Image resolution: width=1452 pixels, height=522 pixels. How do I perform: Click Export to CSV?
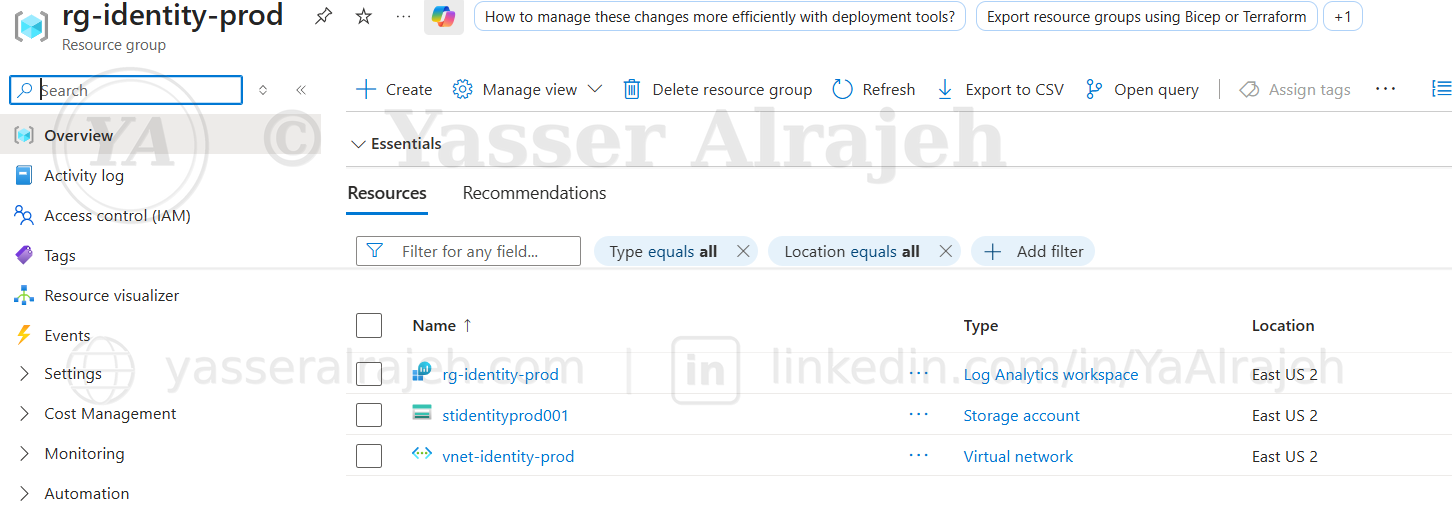coord(1000,89)
